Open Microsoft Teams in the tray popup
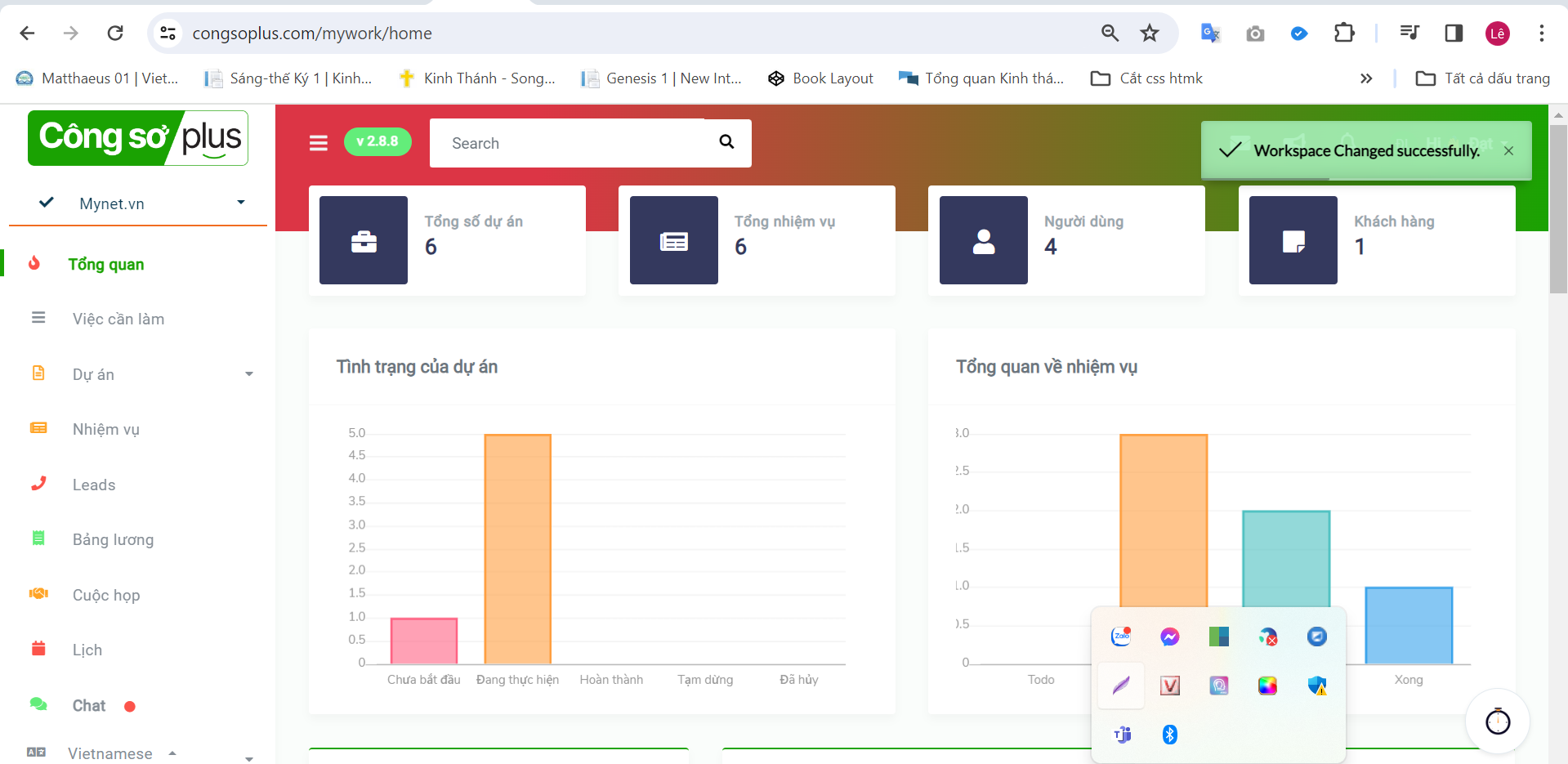Screen dimensions: 1568x764 (x=1122, y=735)
